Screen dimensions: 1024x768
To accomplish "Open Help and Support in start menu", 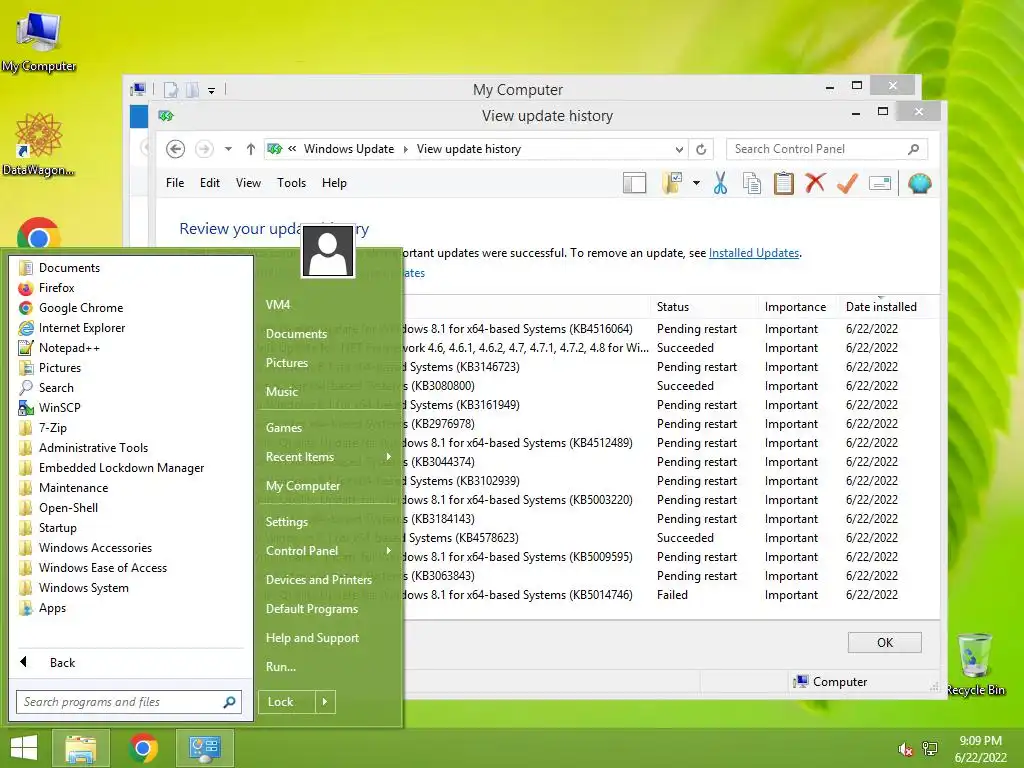I will [x=312, y=638].
